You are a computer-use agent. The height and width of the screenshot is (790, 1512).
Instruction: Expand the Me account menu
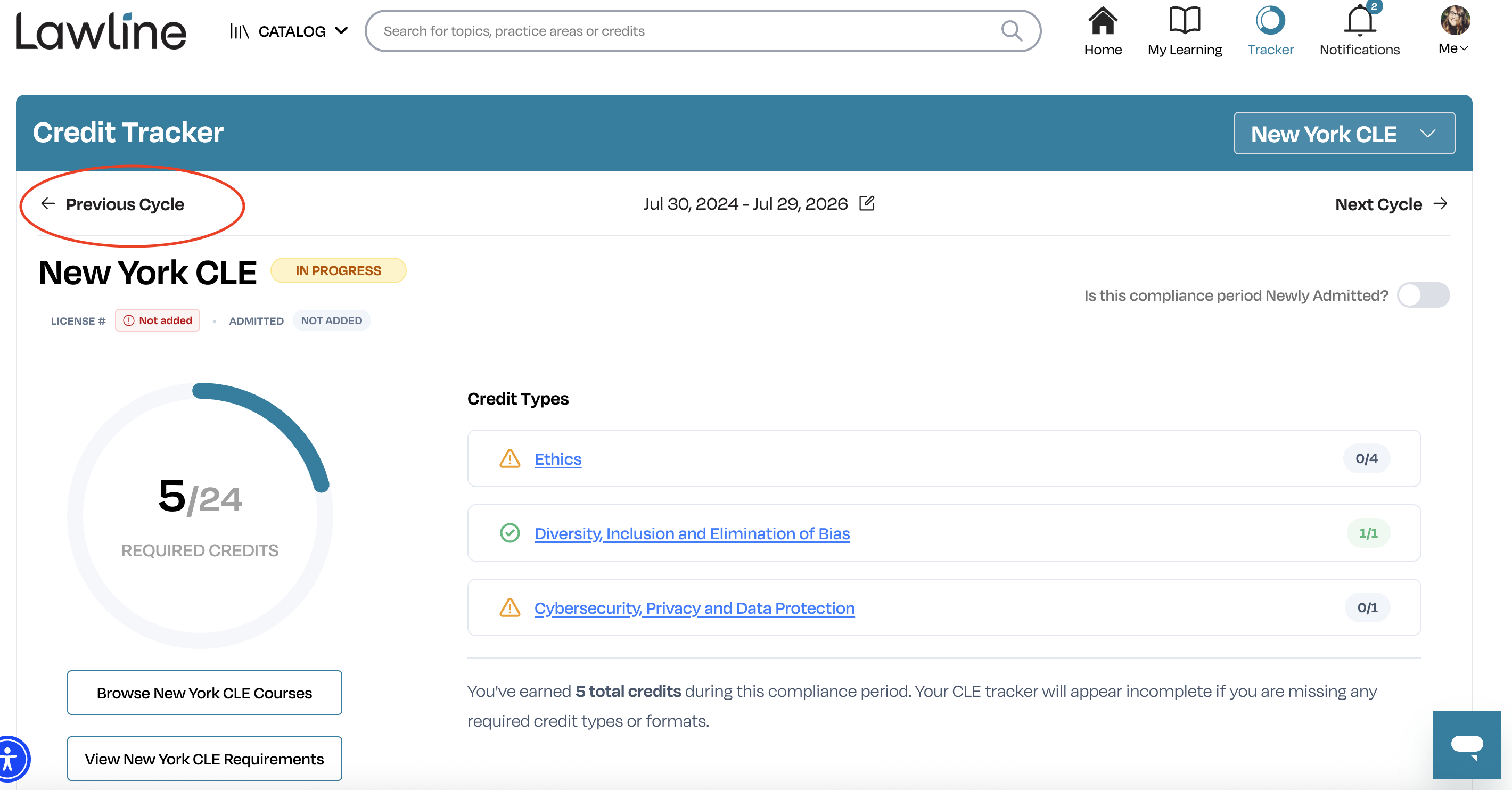[x=1453, y=49]
